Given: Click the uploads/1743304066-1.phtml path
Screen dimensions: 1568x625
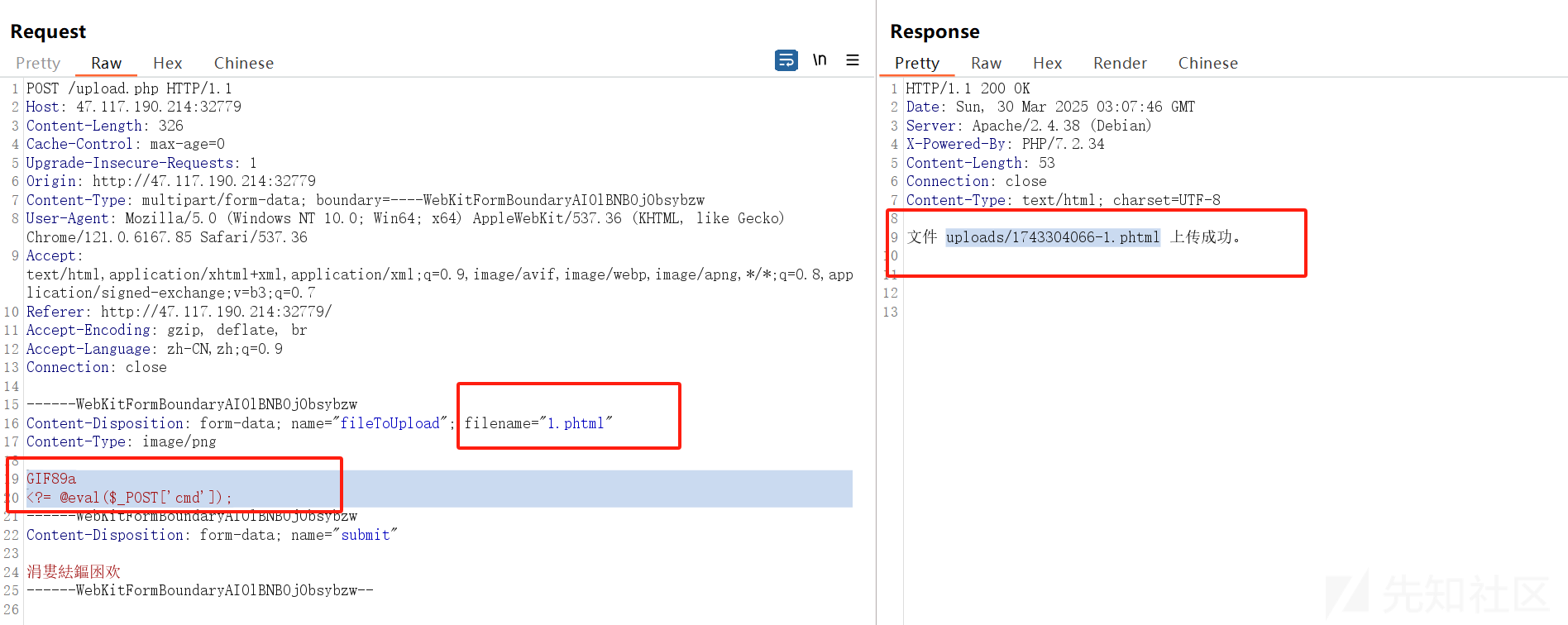Looking at the screenshot, I should click(x=1053, y=237).
